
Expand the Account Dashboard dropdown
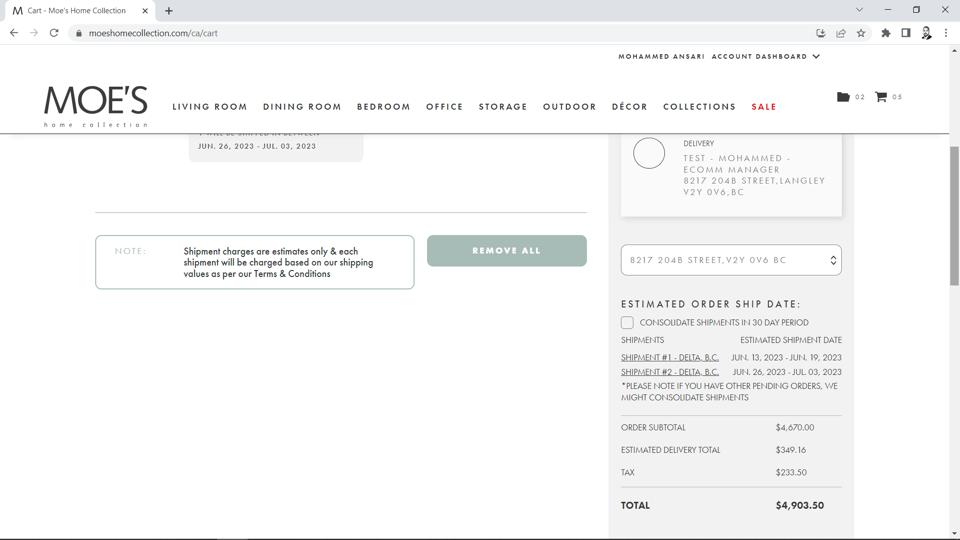765,56
